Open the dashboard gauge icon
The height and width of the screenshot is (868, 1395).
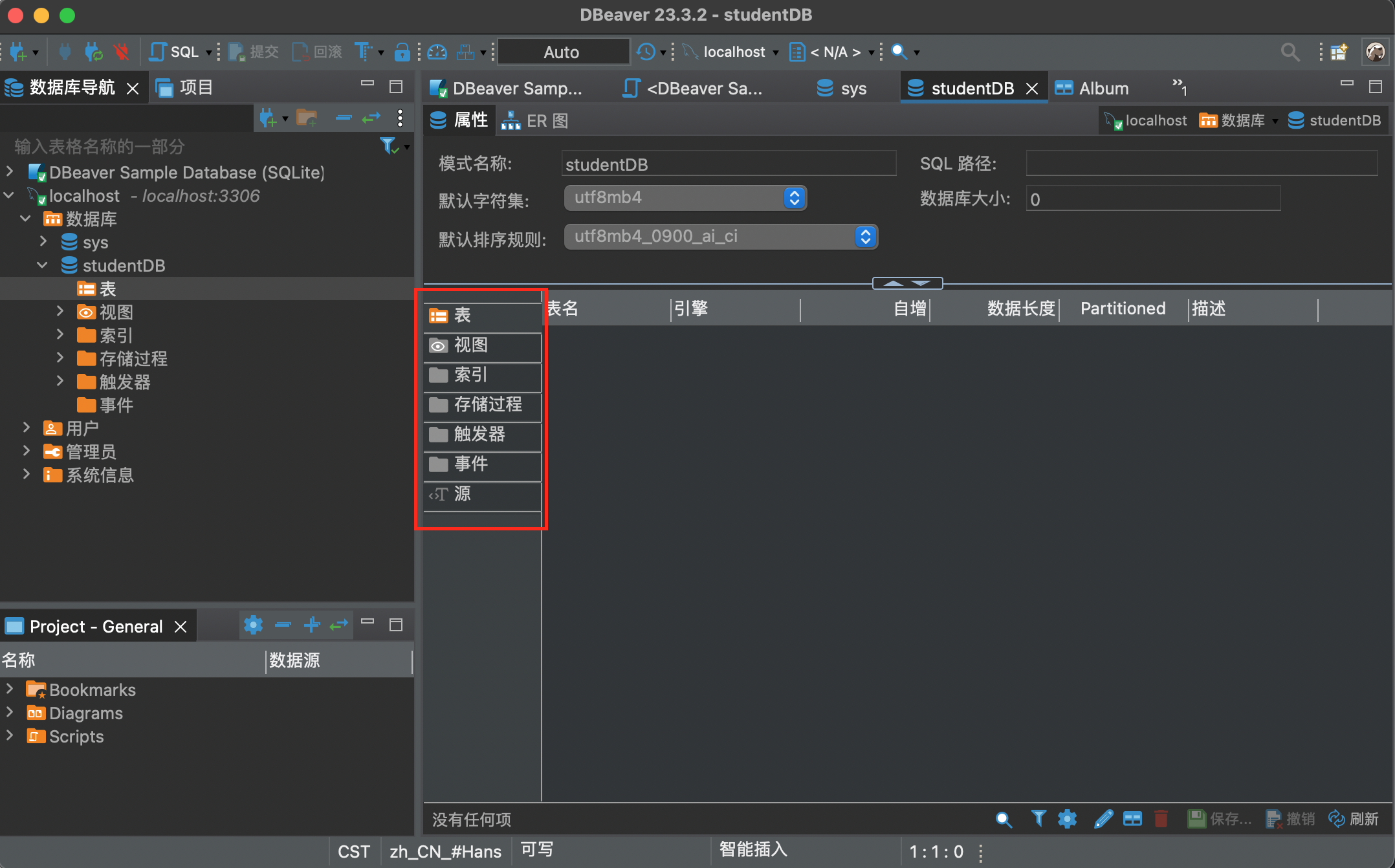(x=437, y=52)
